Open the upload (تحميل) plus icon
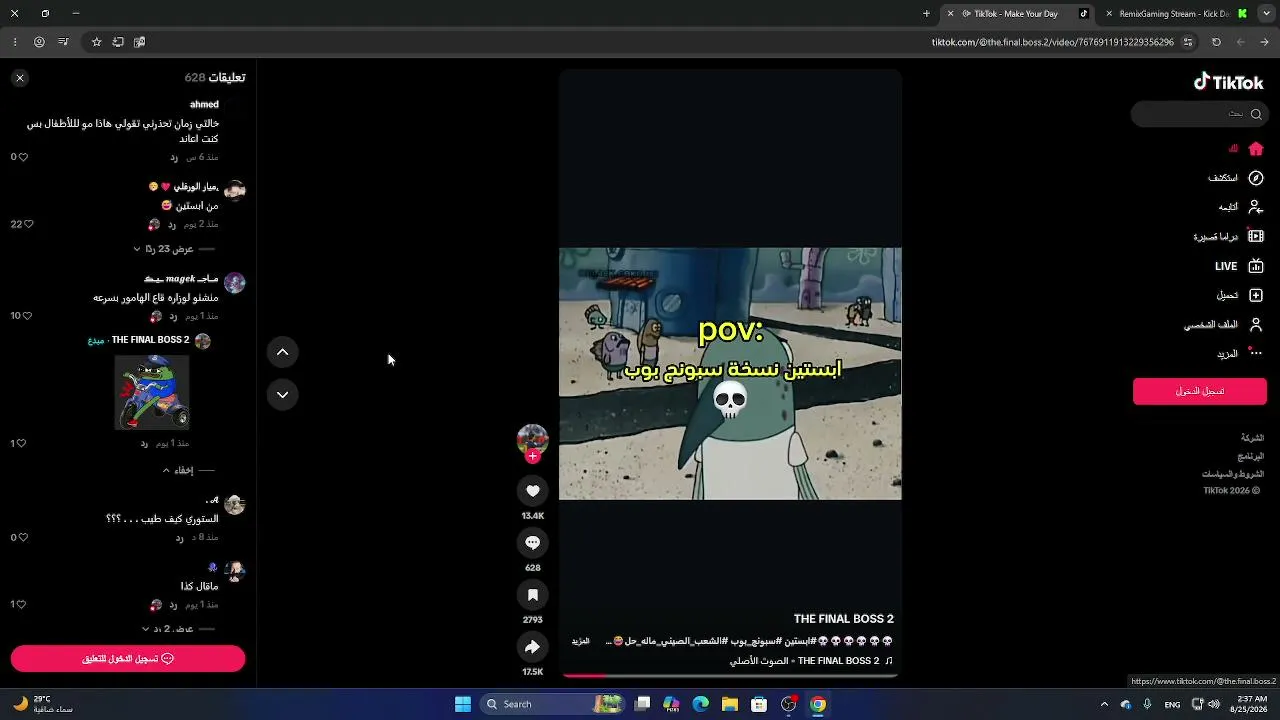This screenshot has height=720, width=1280. 1256,295
